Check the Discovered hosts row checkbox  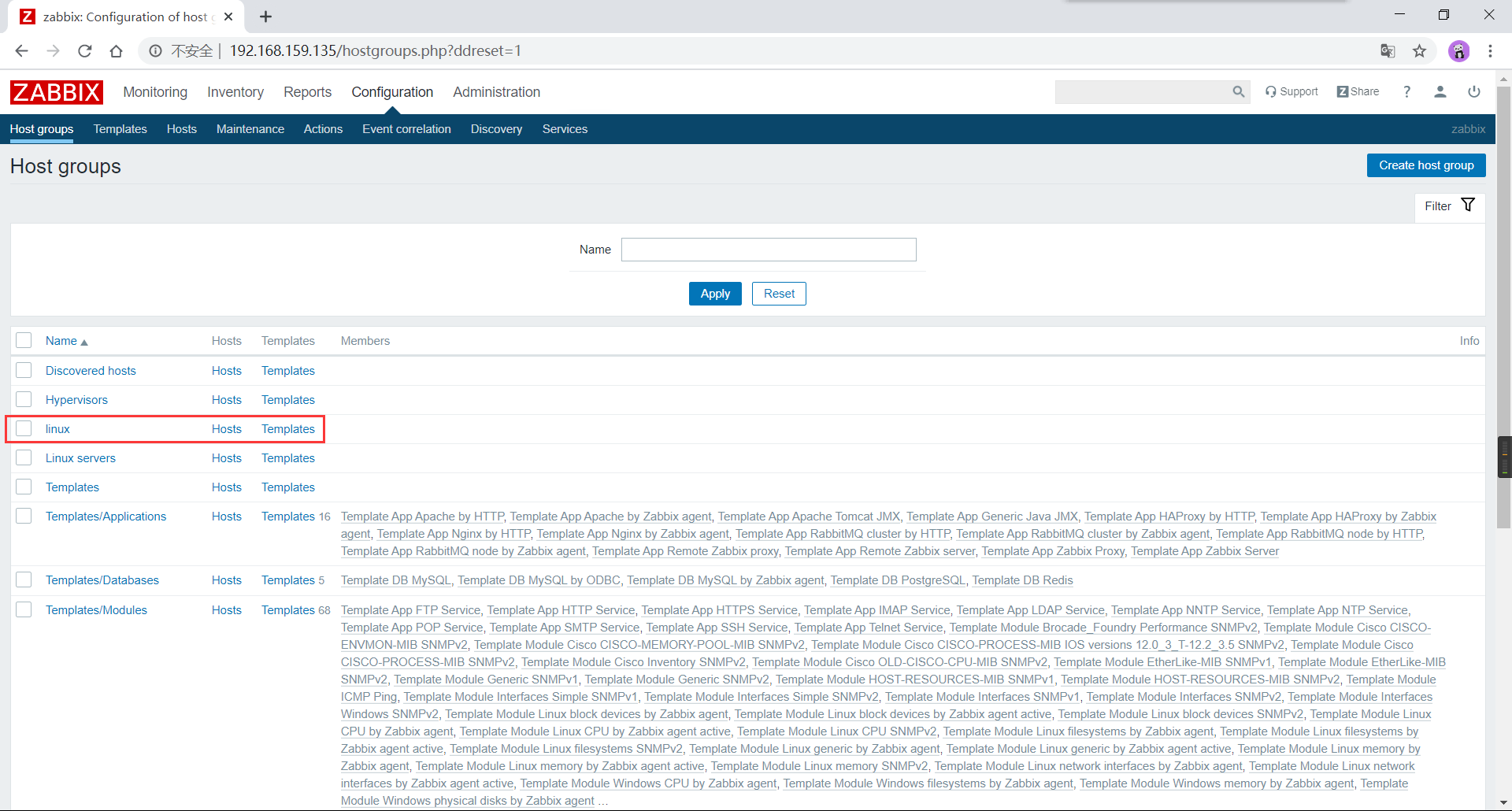click(x=24, y=370)
